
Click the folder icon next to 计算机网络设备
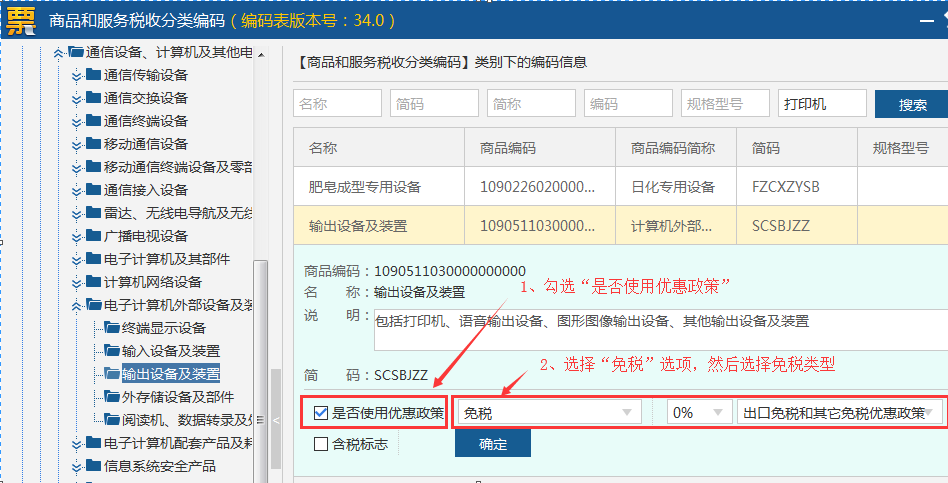pyautogui.click(x=93, y=282)
